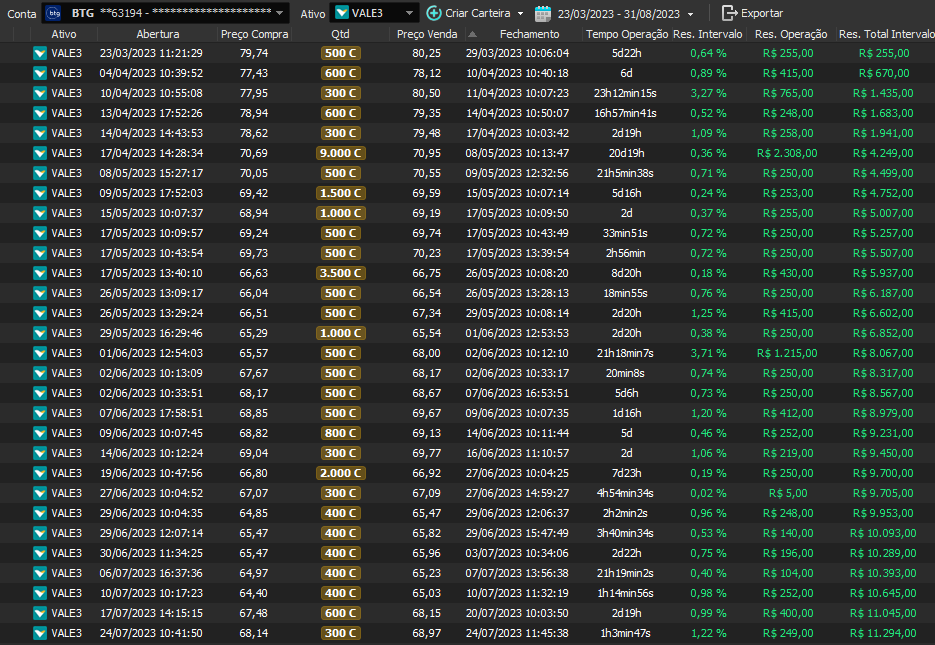Open the Ativo VALE3 dropdown arrow

tap(410, 13)
